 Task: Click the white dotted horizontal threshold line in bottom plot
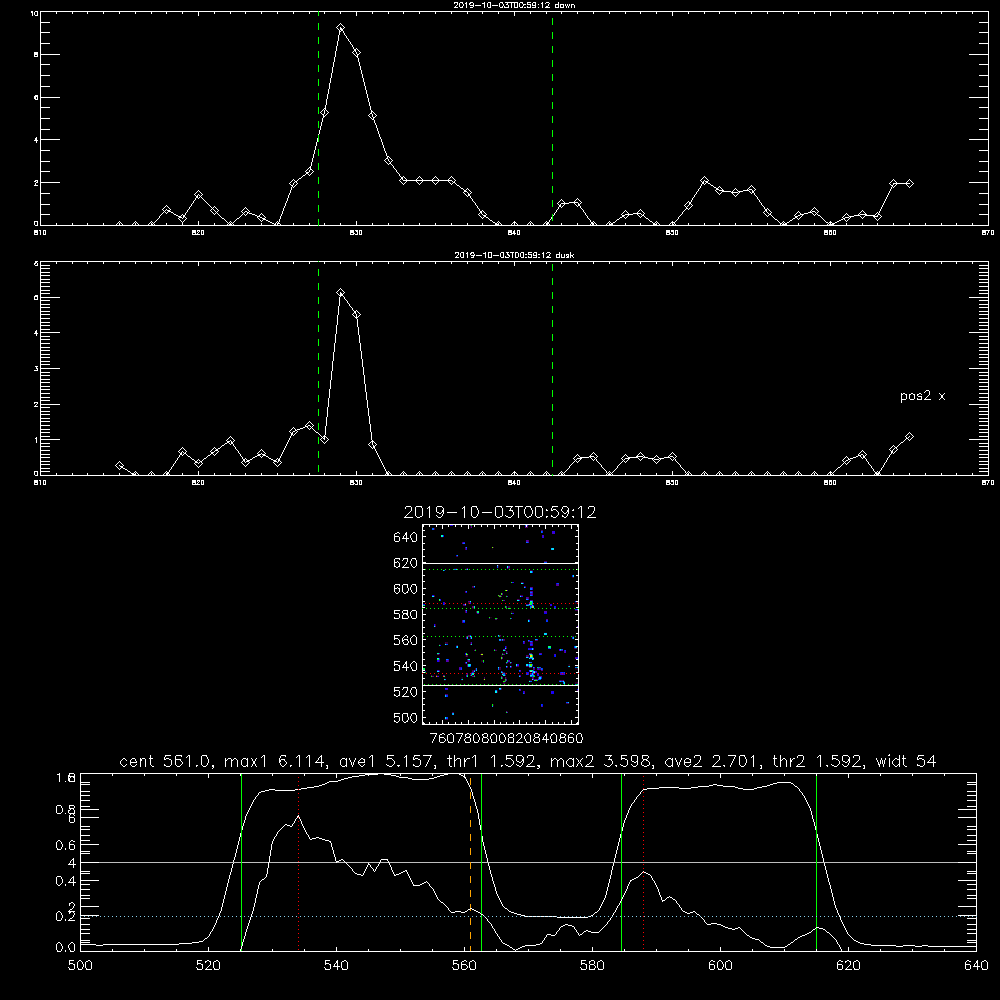click(528, 916)
